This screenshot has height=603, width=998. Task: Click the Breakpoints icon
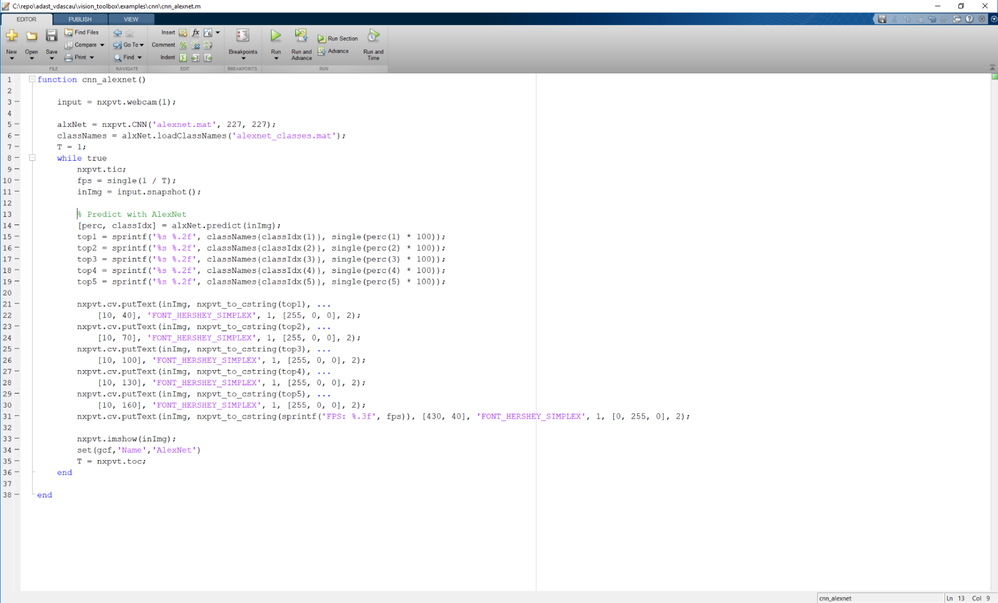243,36
